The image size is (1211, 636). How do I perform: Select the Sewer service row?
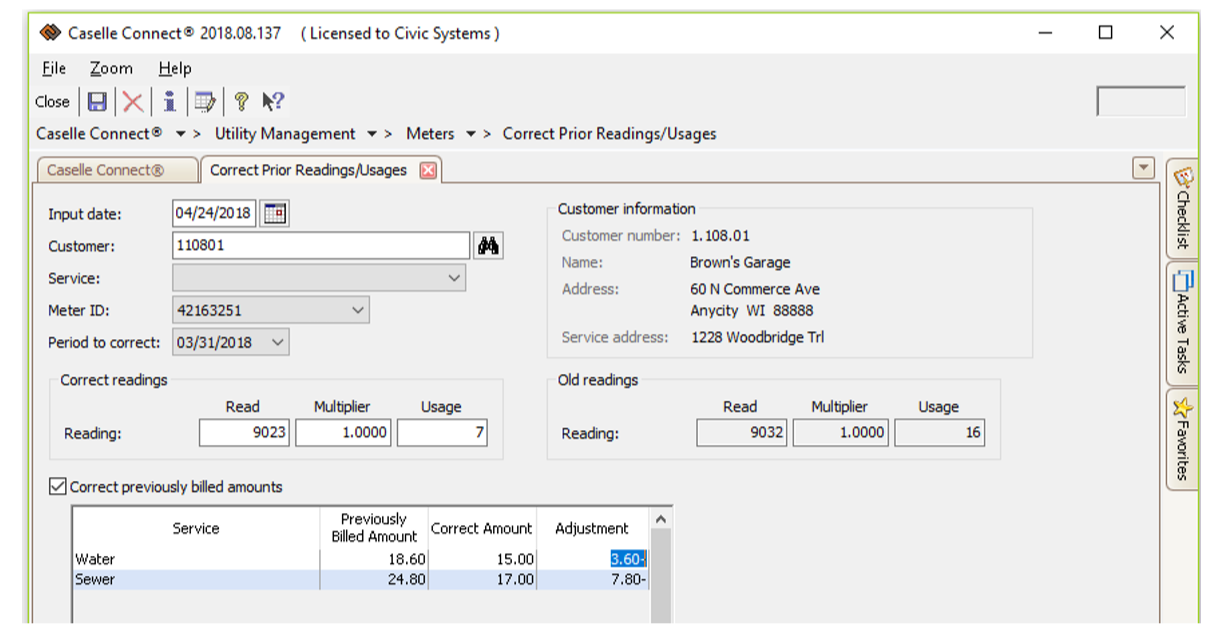360,579
